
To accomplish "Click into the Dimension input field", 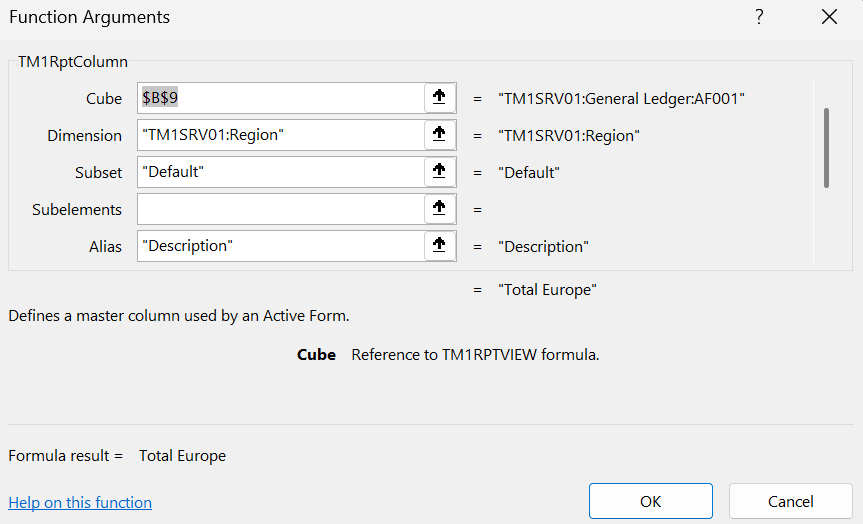I will [x=281, y=135].
